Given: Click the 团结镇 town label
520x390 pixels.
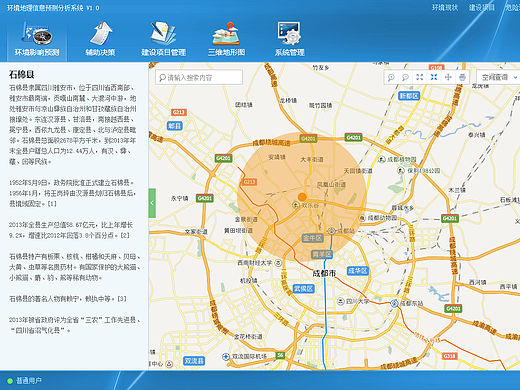Looking at the screenshot, I should tap(244, 105).
